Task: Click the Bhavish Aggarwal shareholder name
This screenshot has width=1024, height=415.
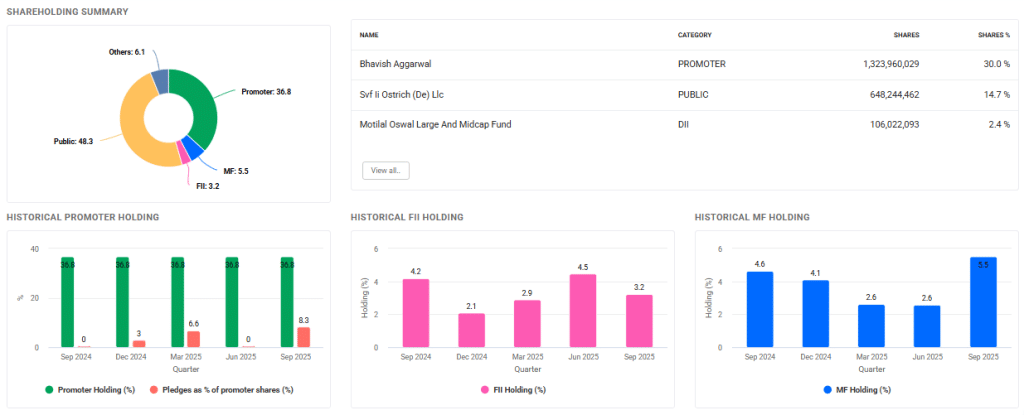Action: pyautogui.click(x=401, y=63)
